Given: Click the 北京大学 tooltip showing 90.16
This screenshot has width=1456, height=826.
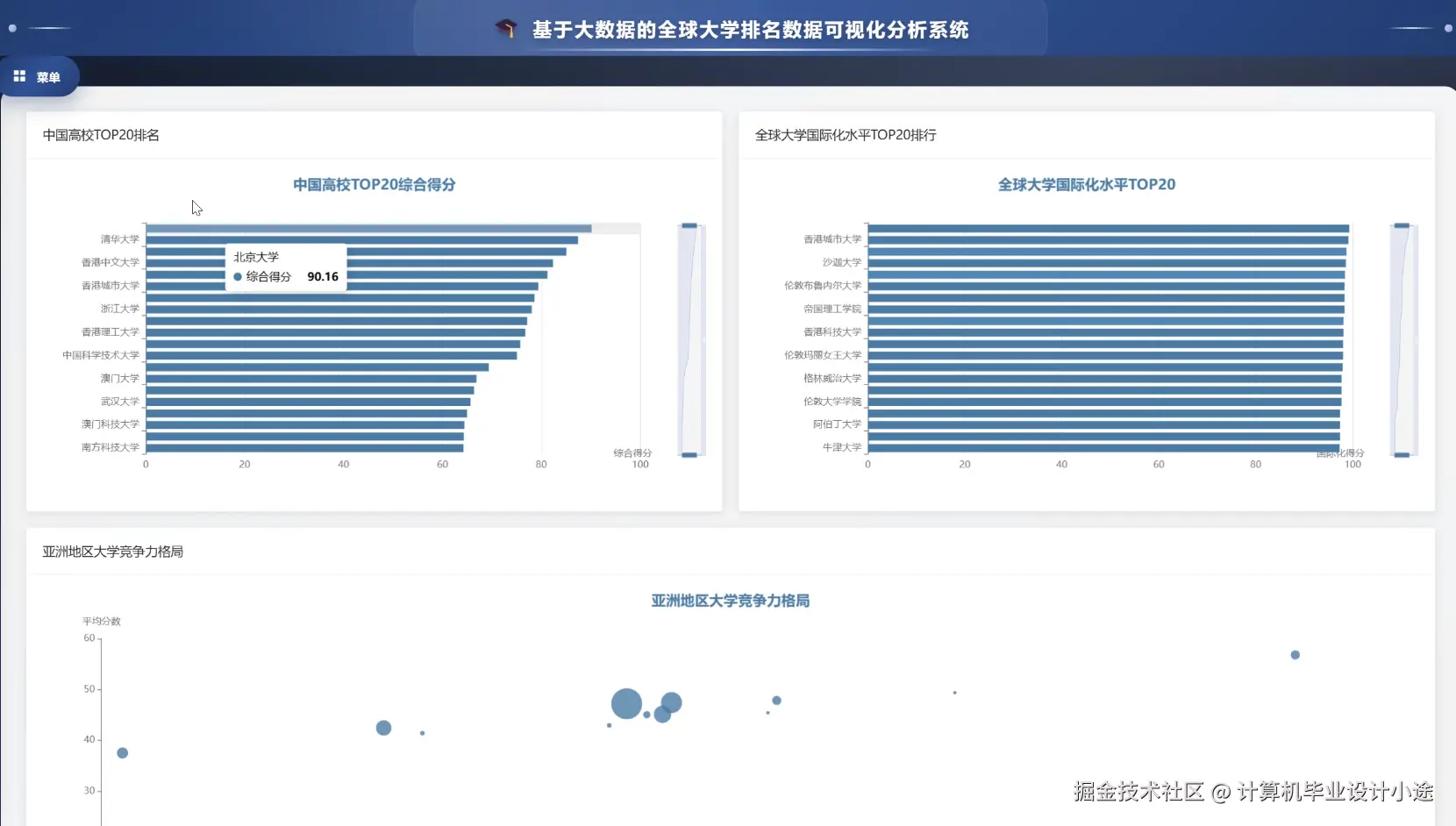Looking at the screenshot, I should (x=285, y=267).
